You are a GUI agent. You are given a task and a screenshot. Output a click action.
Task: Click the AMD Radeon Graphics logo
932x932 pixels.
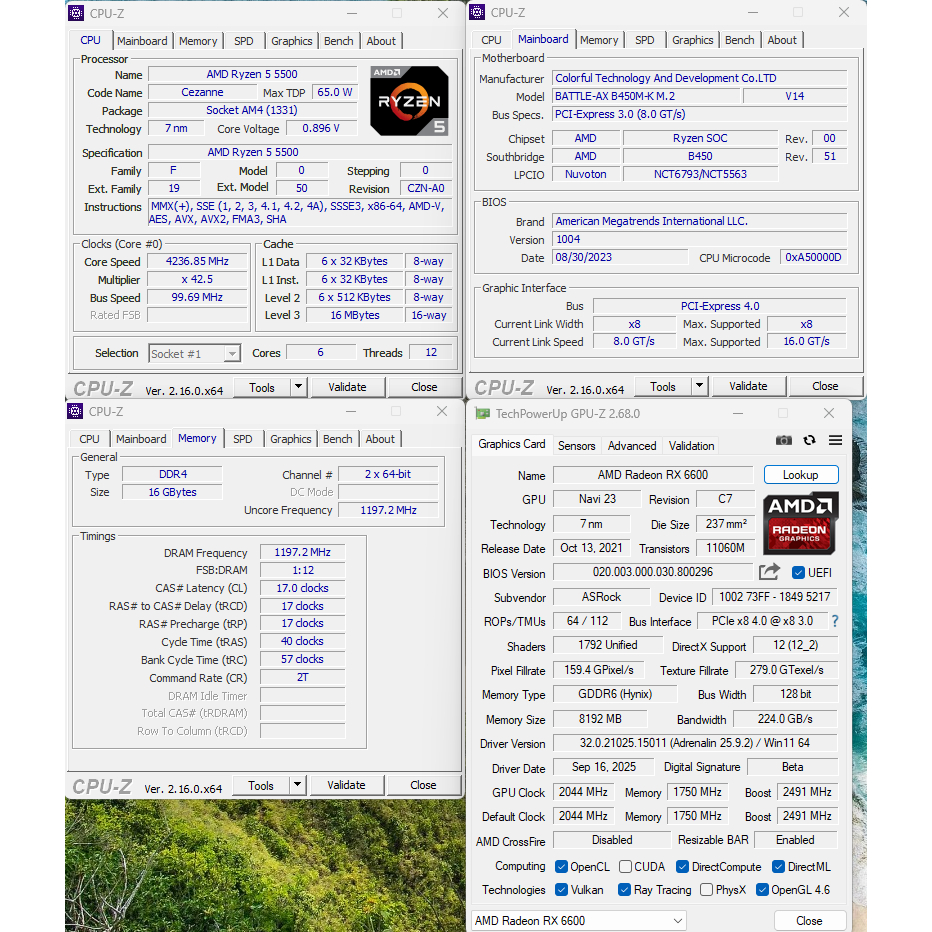tap(800, 522)
